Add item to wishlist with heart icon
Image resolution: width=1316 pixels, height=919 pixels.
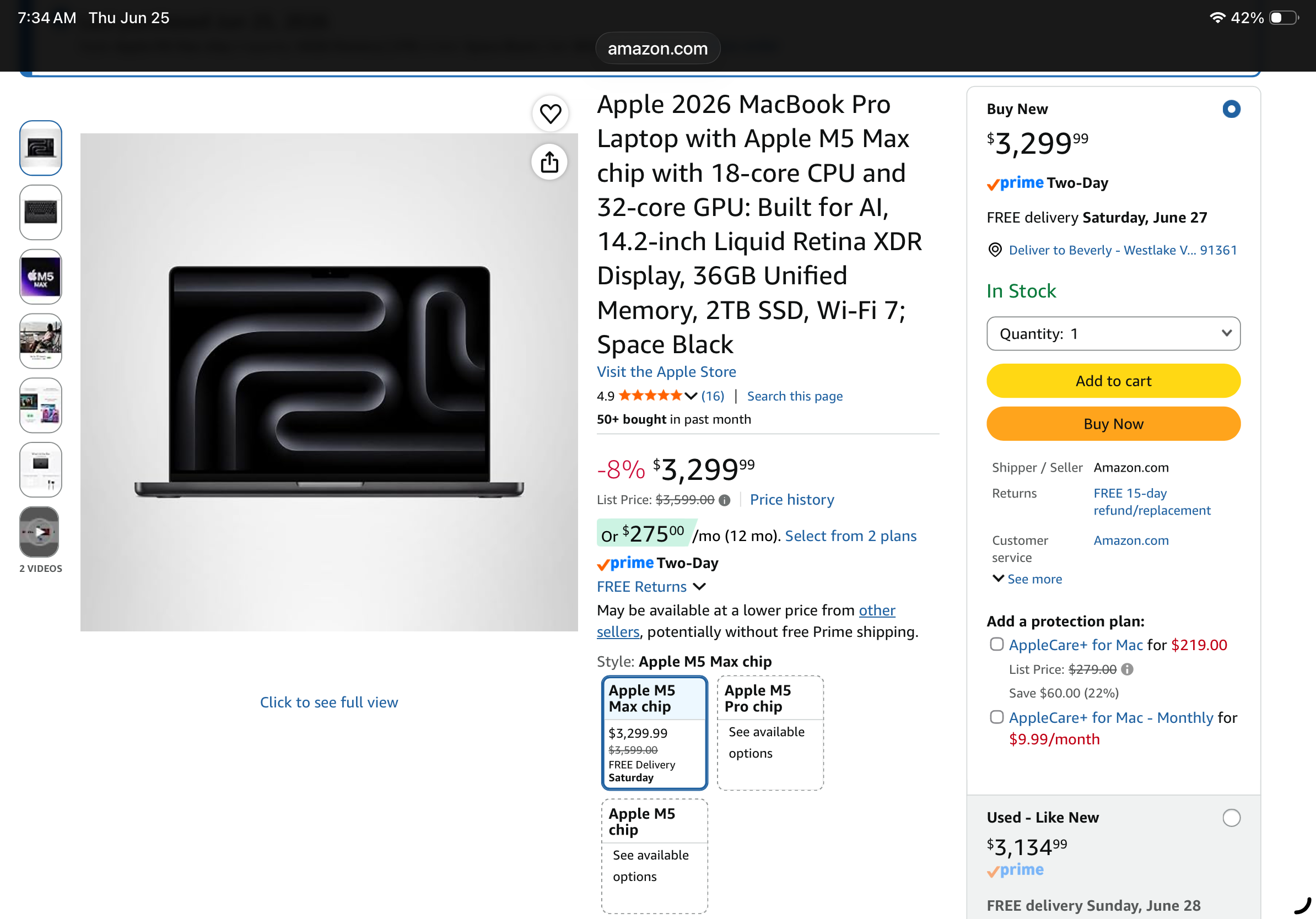tap(550, 113)
